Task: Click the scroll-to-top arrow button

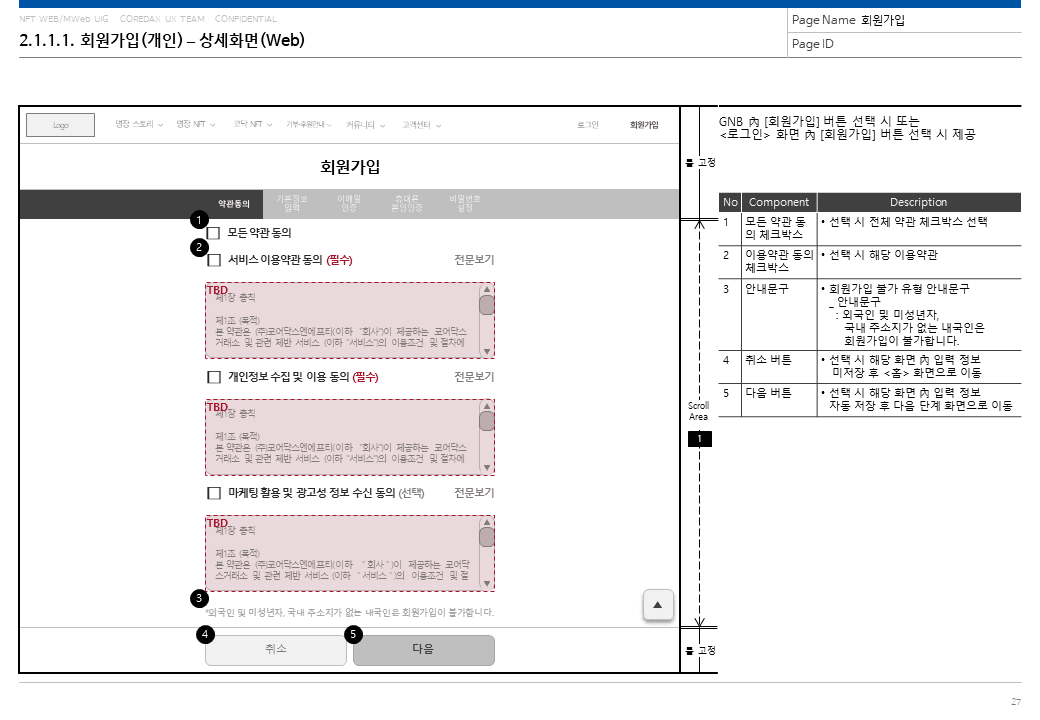Action: pyautogui.click(x=657, y=605)
